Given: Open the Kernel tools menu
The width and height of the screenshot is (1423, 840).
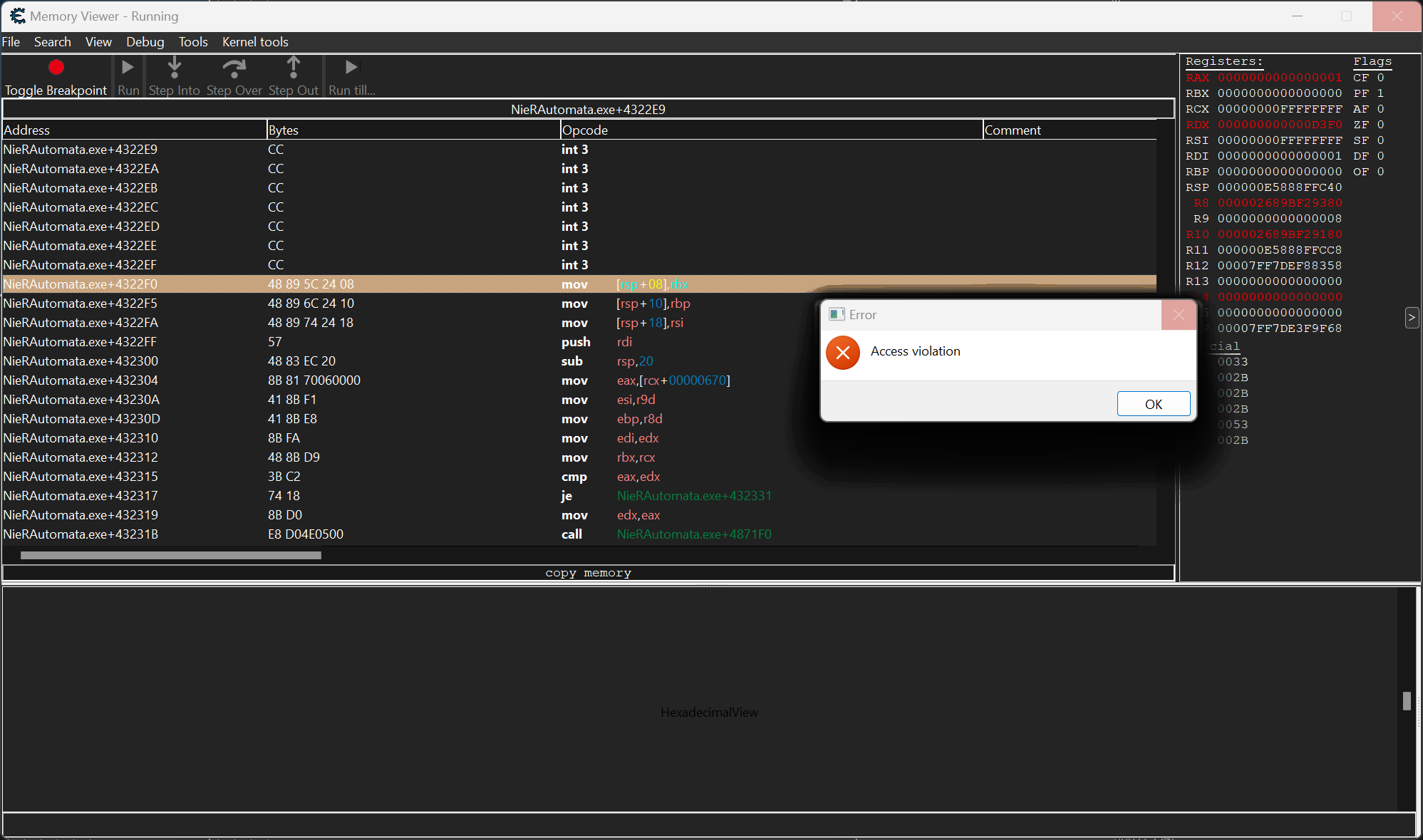Looking at the screenshot, I should tap(254, 41).
